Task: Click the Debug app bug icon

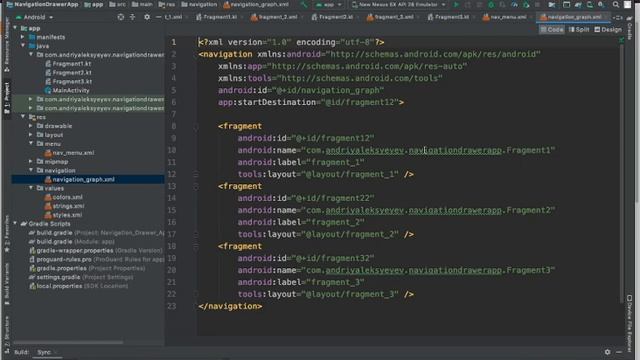Action: 491,4
